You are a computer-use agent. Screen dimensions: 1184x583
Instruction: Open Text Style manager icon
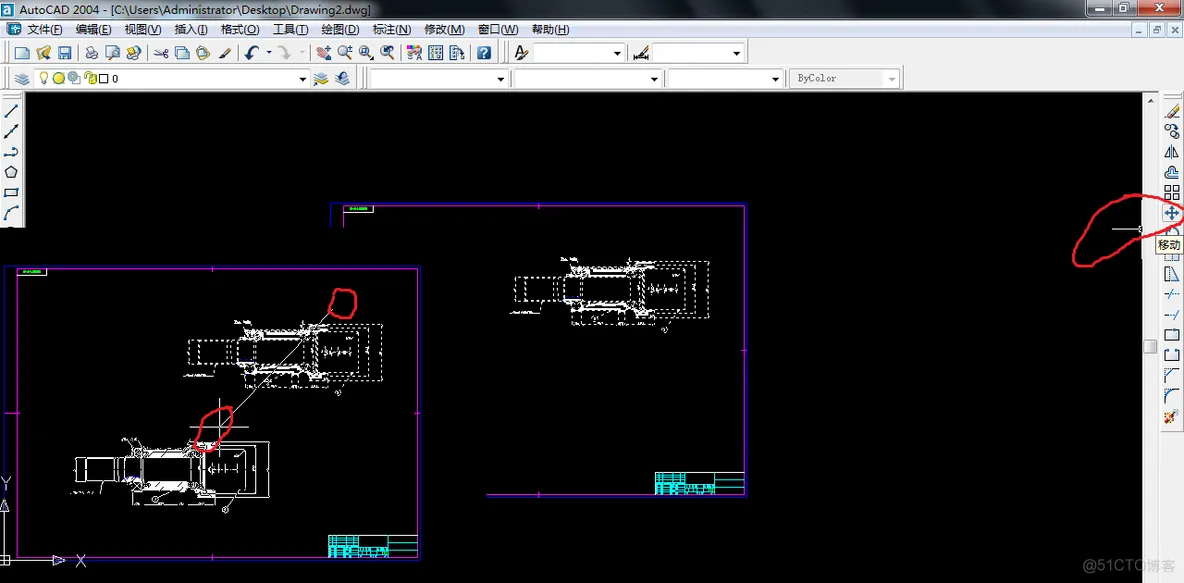coord(520,53)
